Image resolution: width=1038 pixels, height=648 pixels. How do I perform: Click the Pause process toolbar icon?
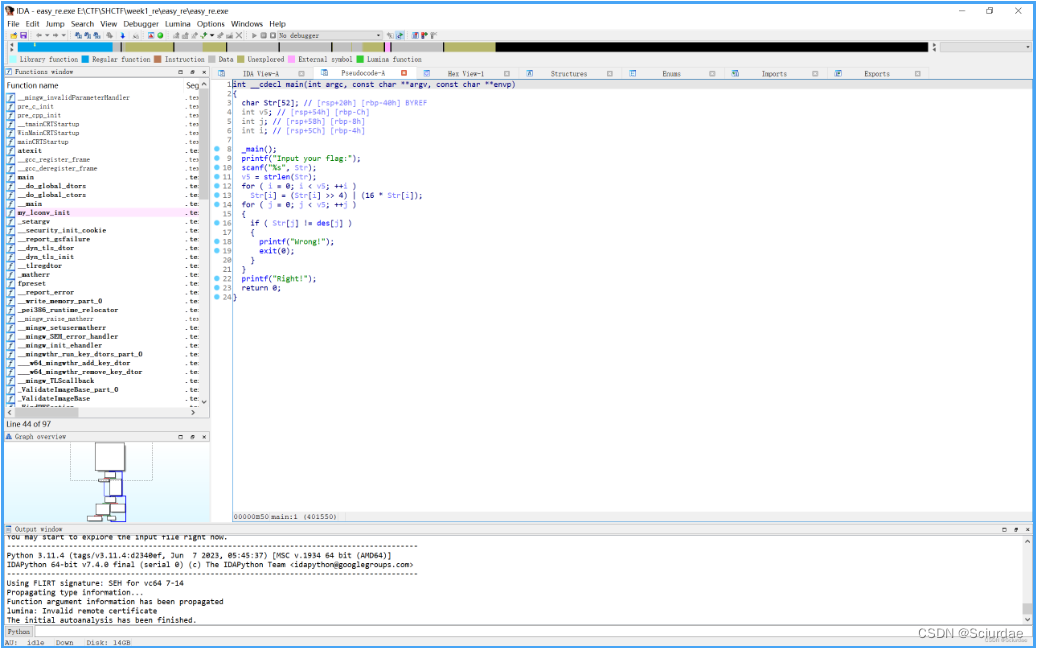tap(263, 35)
